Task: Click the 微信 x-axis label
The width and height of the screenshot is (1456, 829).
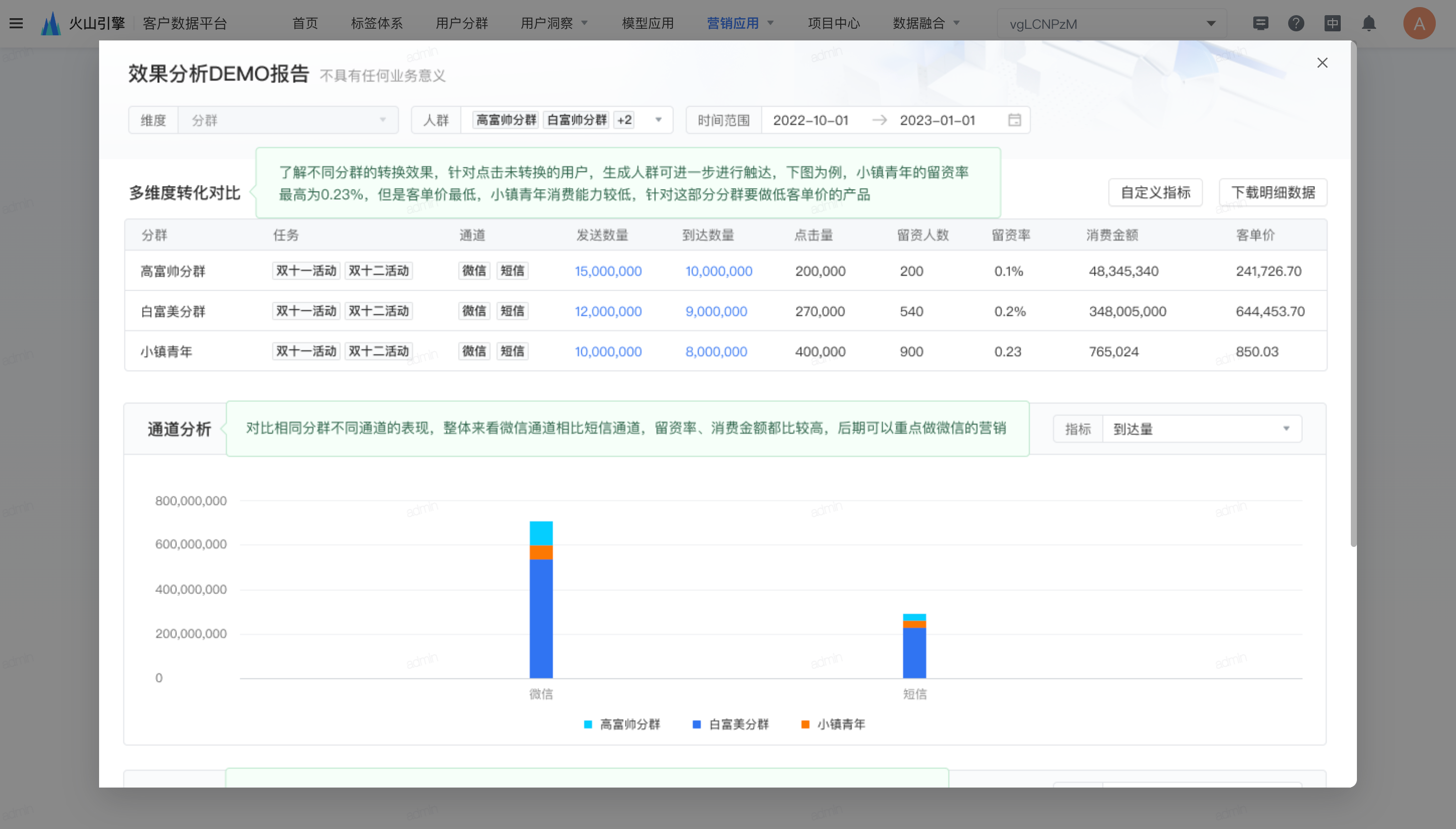Action: pyautogui.click(x=541, y=694)
